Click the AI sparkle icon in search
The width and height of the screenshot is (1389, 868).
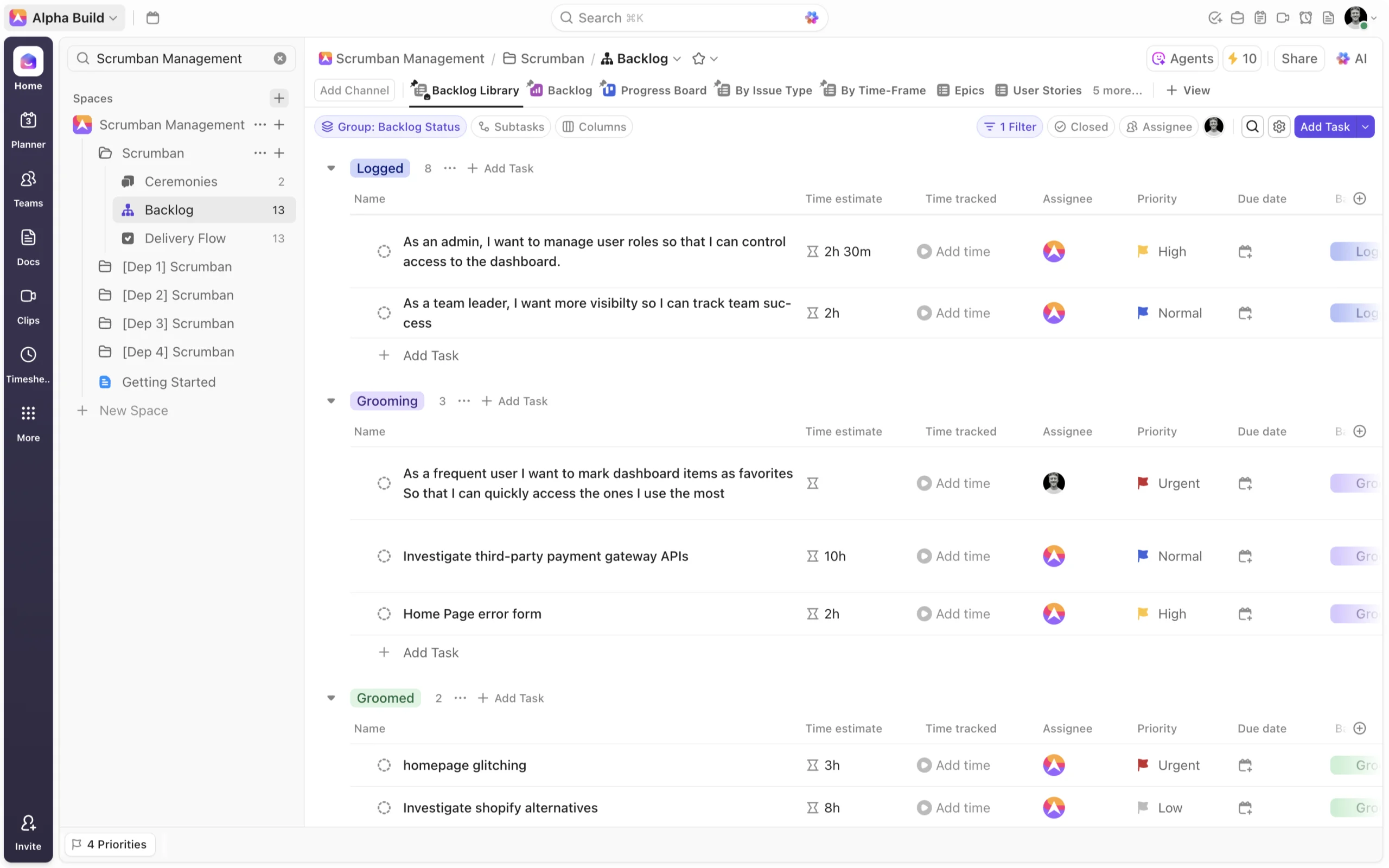tap(811, 18)
